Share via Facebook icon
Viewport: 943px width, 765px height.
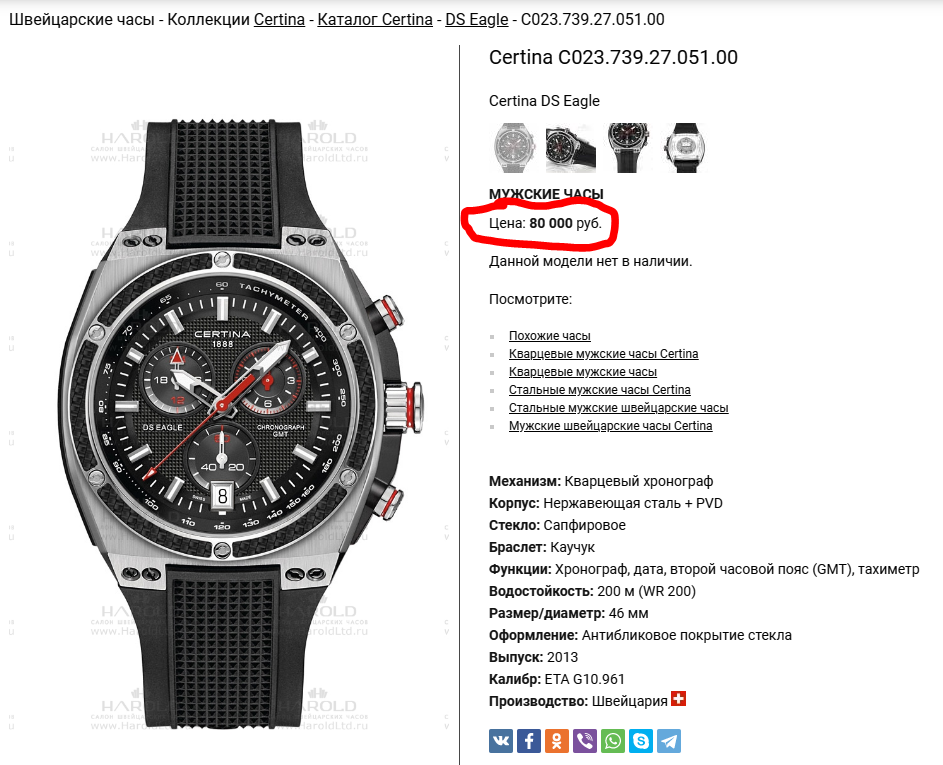pos(529,741)
